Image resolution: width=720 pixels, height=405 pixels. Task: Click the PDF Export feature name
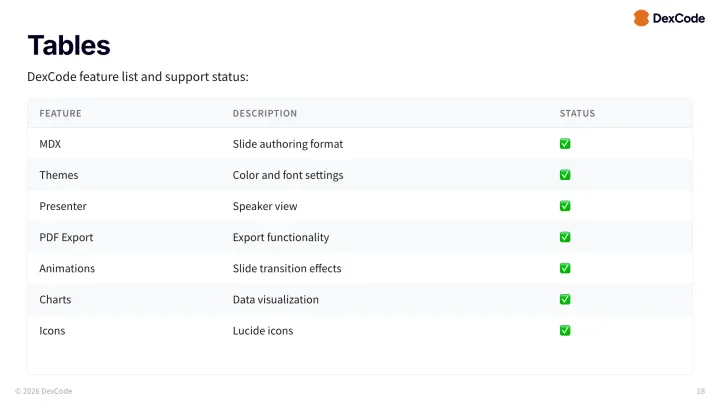(66, 237)
